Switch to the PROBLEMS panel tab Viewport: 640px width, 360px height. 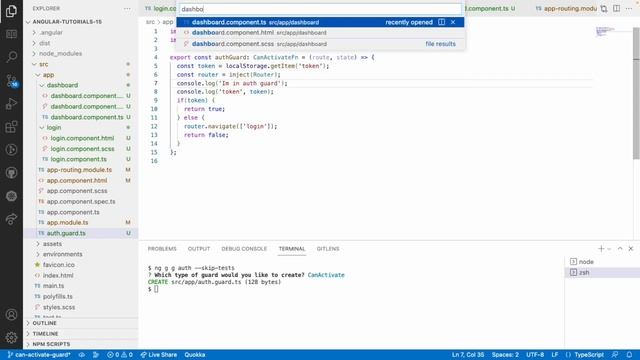tap(162, 249)
